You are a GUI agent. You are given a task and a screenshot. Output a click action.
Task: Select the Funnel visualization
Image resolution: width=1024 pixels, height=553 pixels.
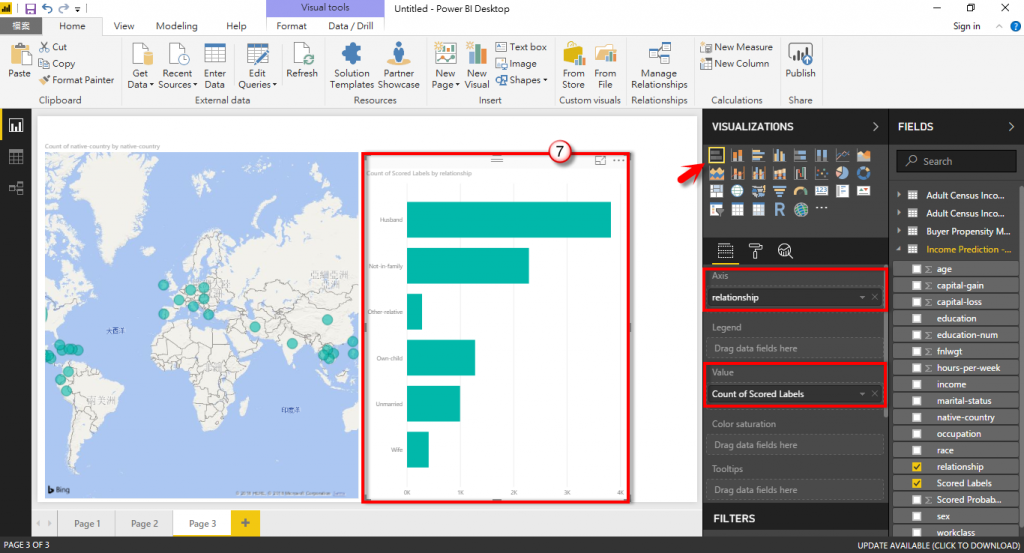(x=779, y=191)
